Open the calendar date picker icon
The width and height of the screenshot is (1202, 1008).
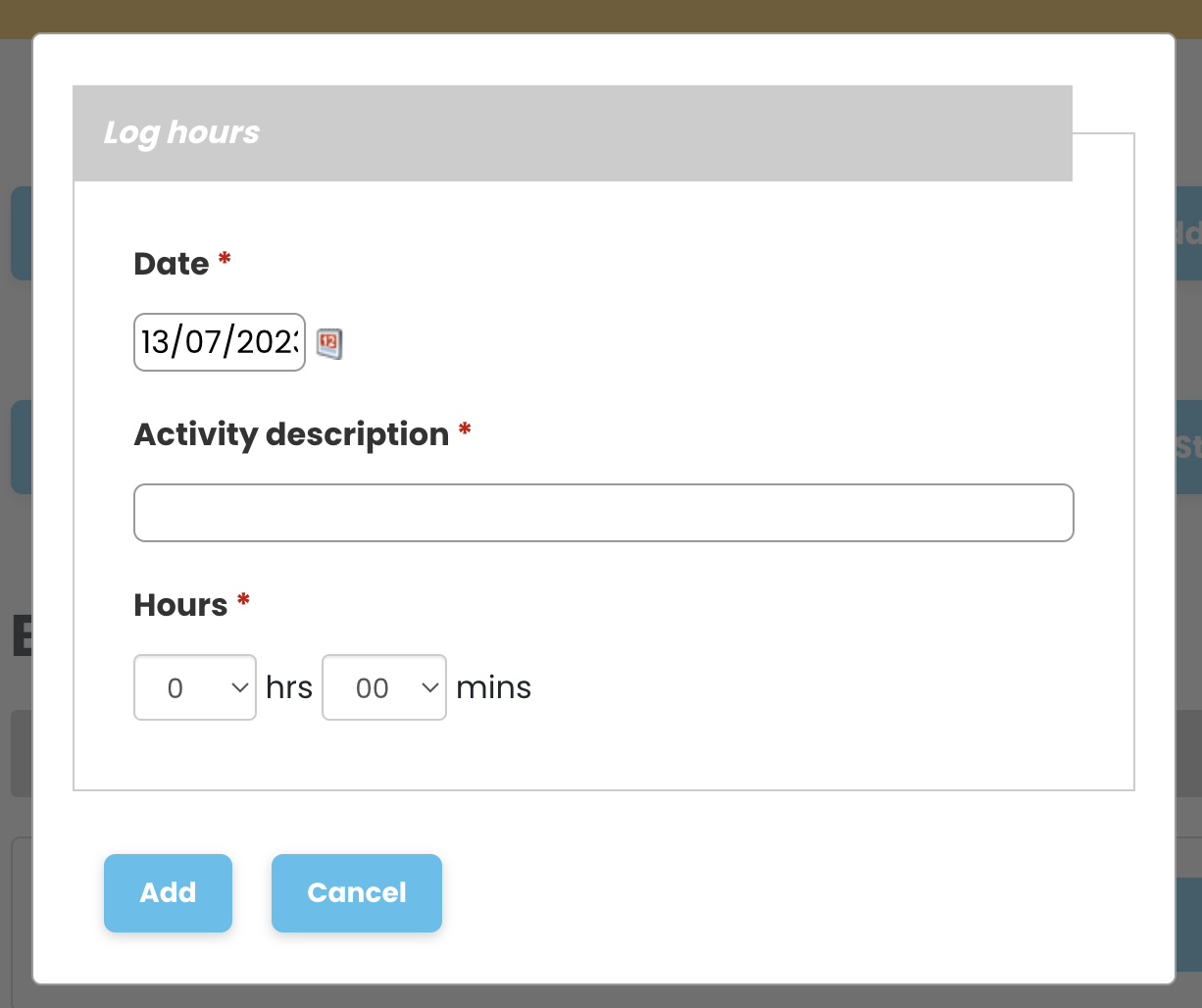(x=329, y=344)
